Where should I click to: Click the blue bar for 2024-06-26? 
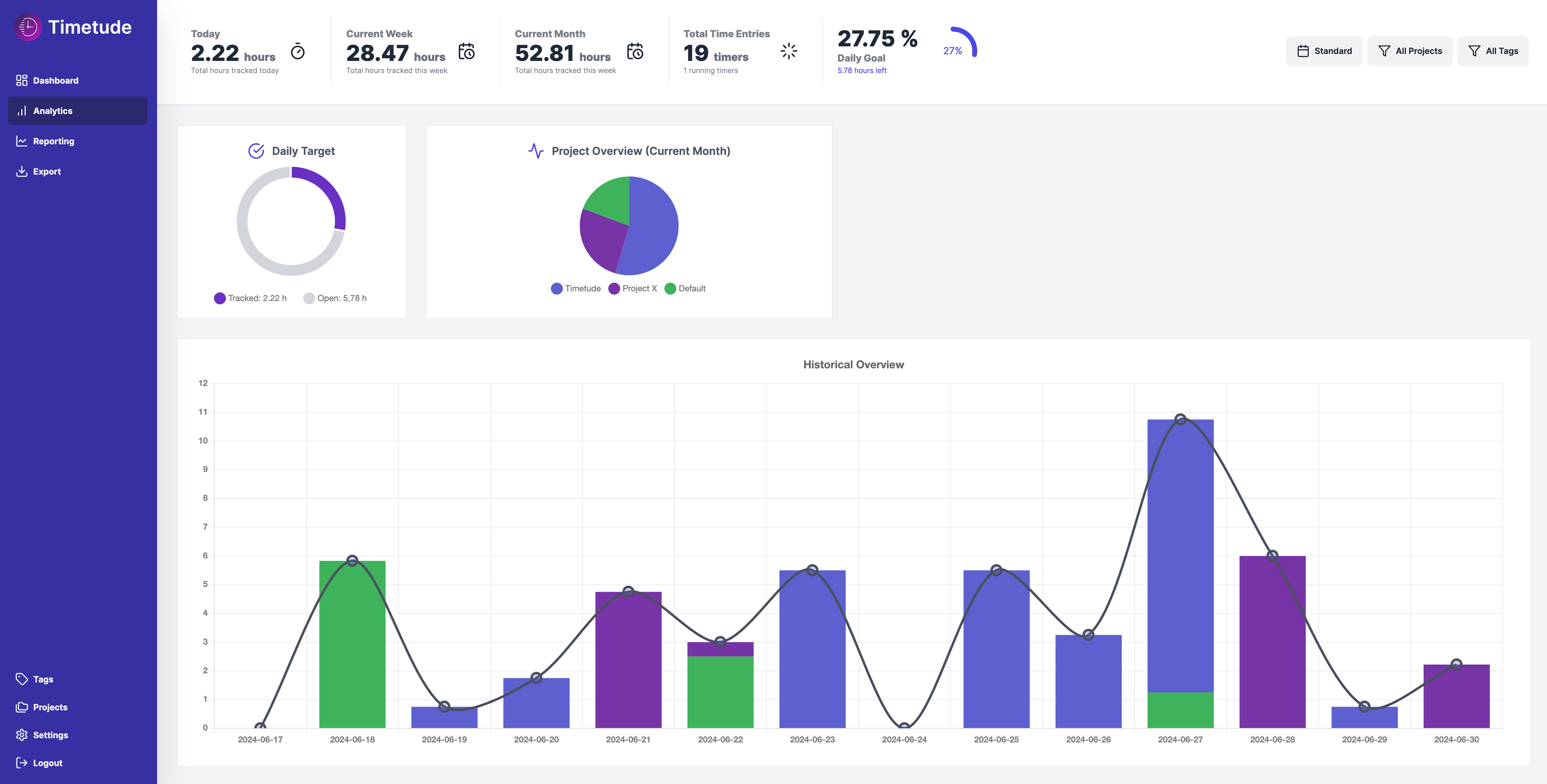[1088, 681]
